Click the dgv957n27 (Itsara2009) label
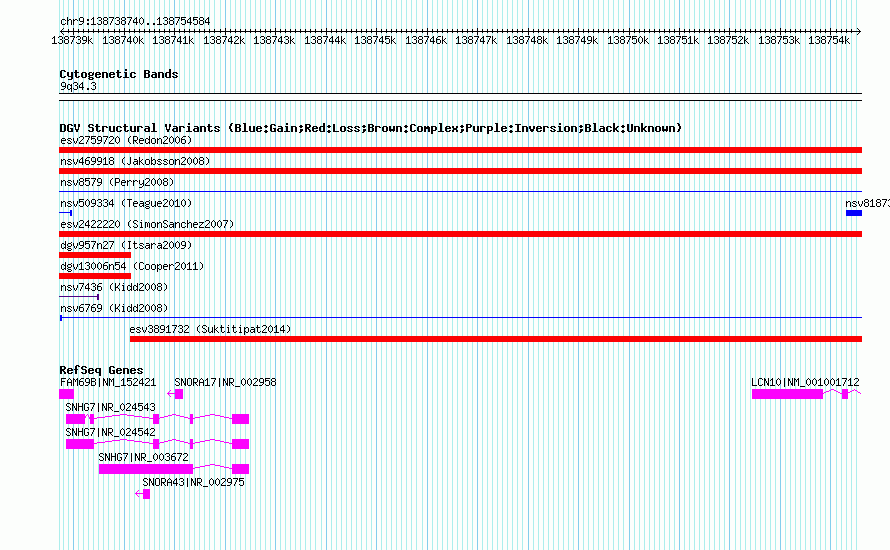 (x=126, y=245)
